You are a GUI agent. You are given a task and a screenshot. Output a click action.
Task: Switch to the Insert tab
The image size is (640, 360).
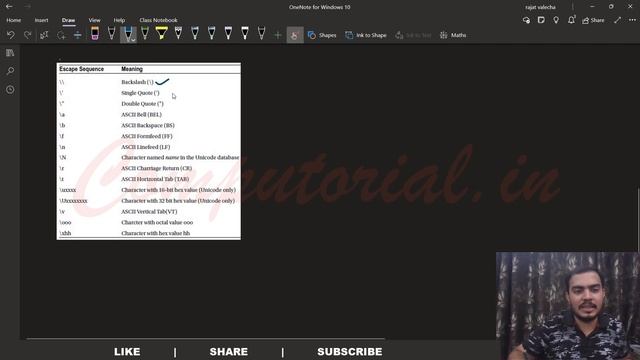(x=41, y=20)
